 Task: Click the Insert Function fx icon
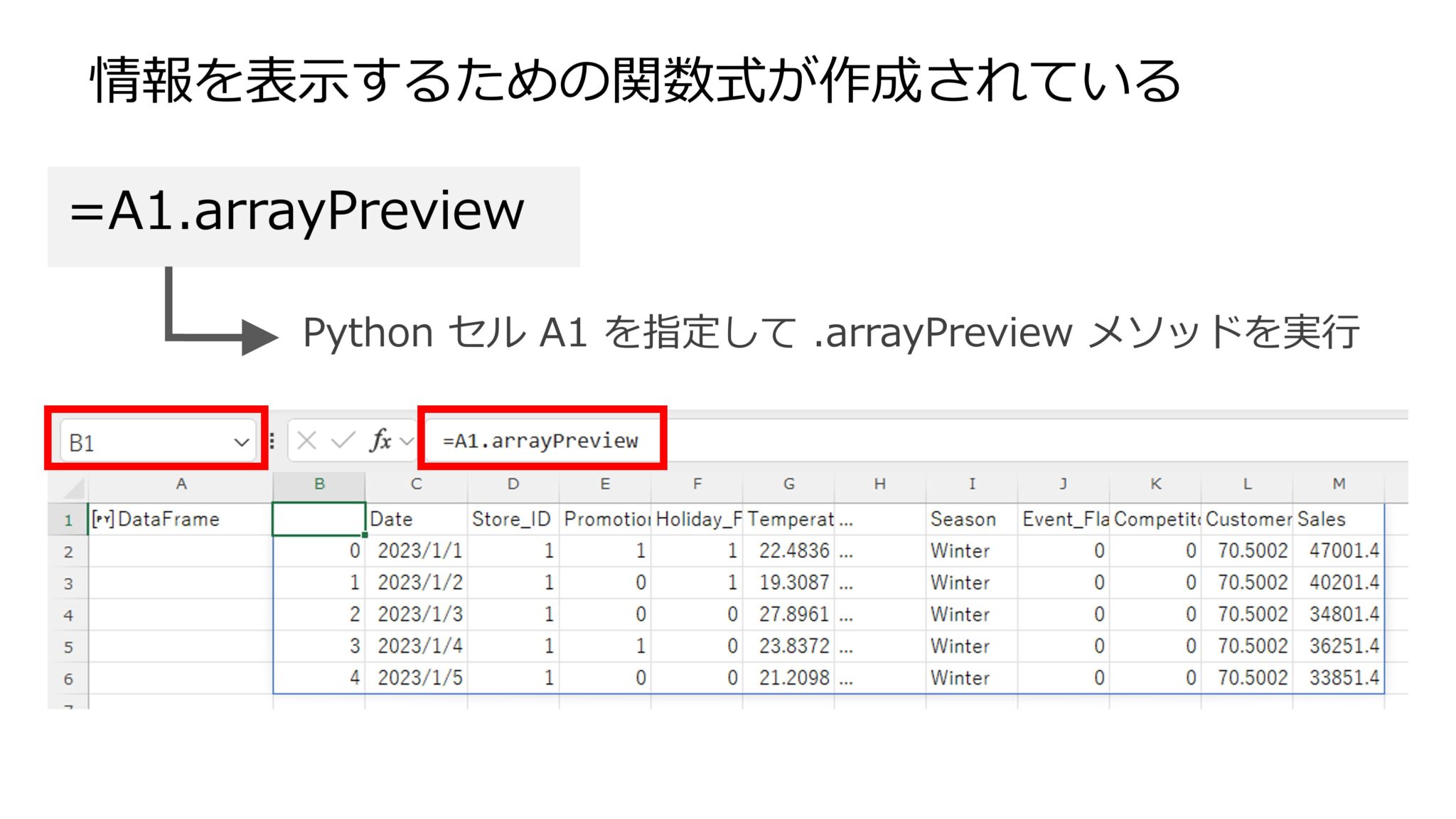click(380, 440)
